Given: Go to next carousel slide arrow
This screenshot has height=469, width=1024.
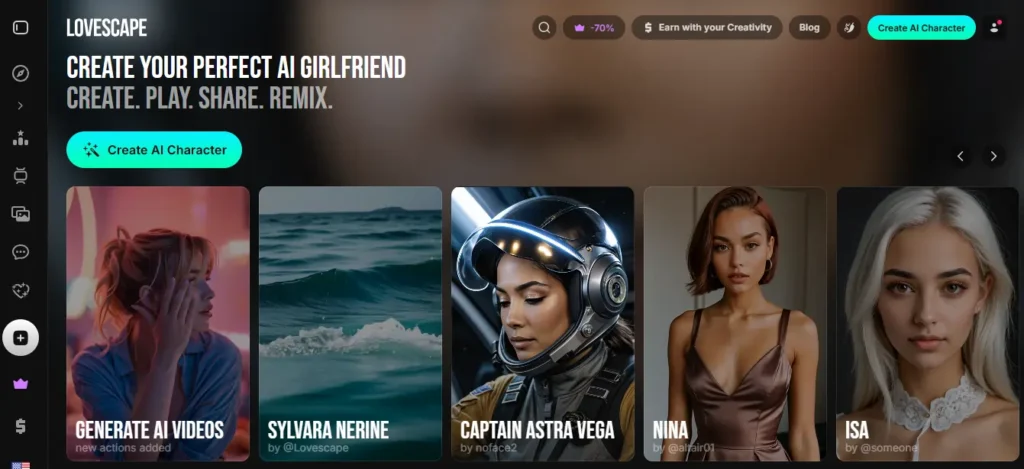Looking at the screenshot, I should [993, 156].
